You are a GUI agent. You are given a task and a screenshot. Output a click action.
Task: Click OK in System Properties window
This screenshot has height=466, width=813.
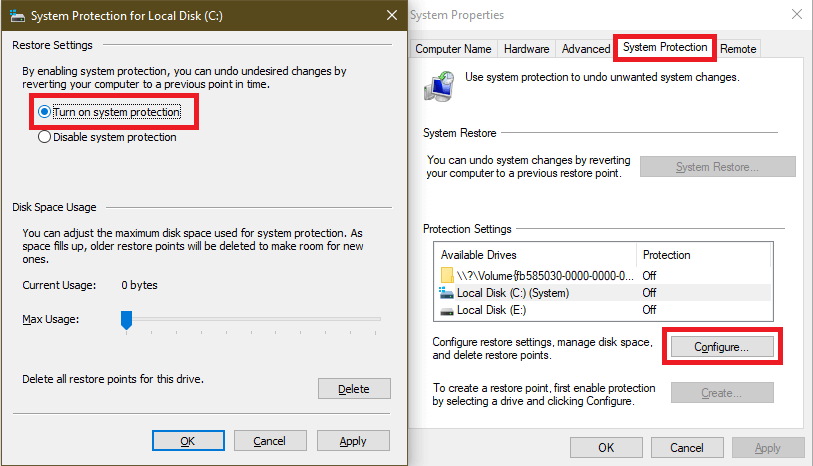[606, 447]
